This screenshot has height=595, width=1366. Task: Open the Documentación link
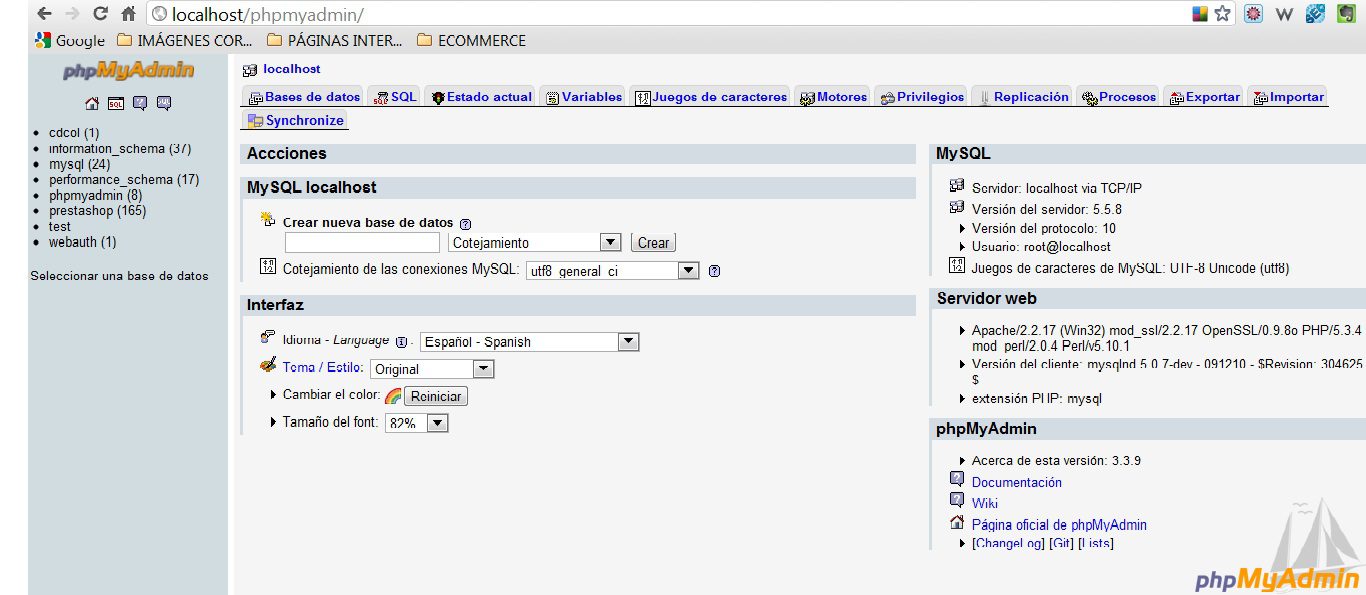[1017, 482]
